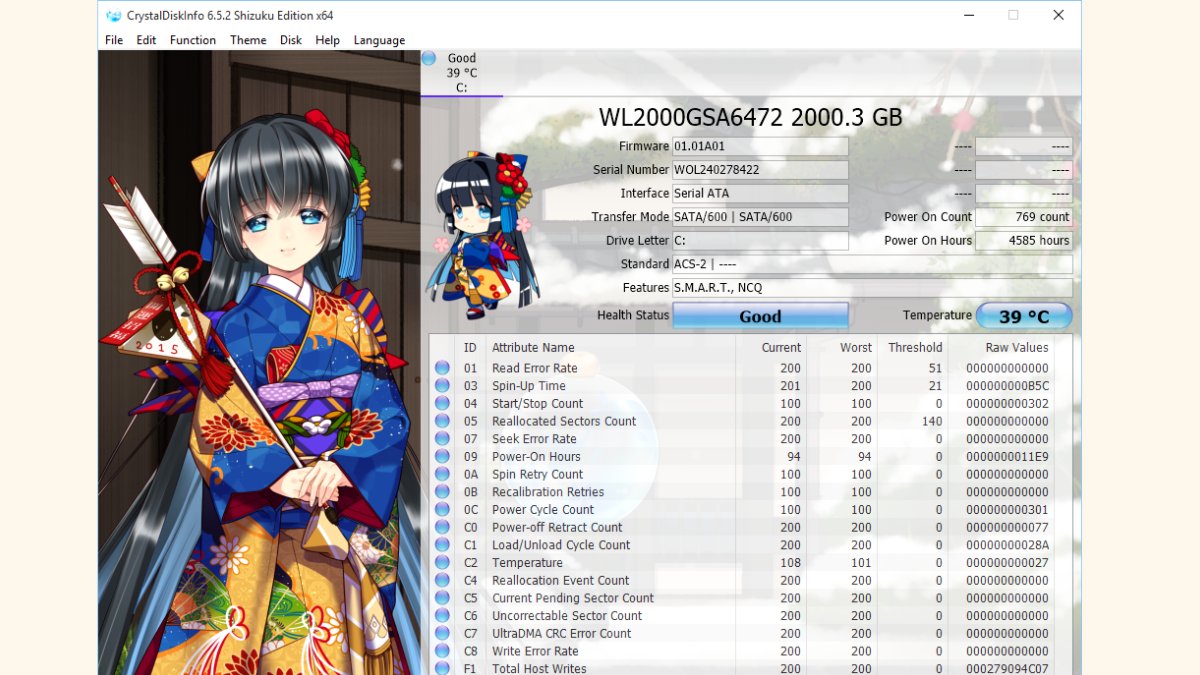Click the status orb for Write Error Rate
This screenshot has width=1200, height=675.
442,651
